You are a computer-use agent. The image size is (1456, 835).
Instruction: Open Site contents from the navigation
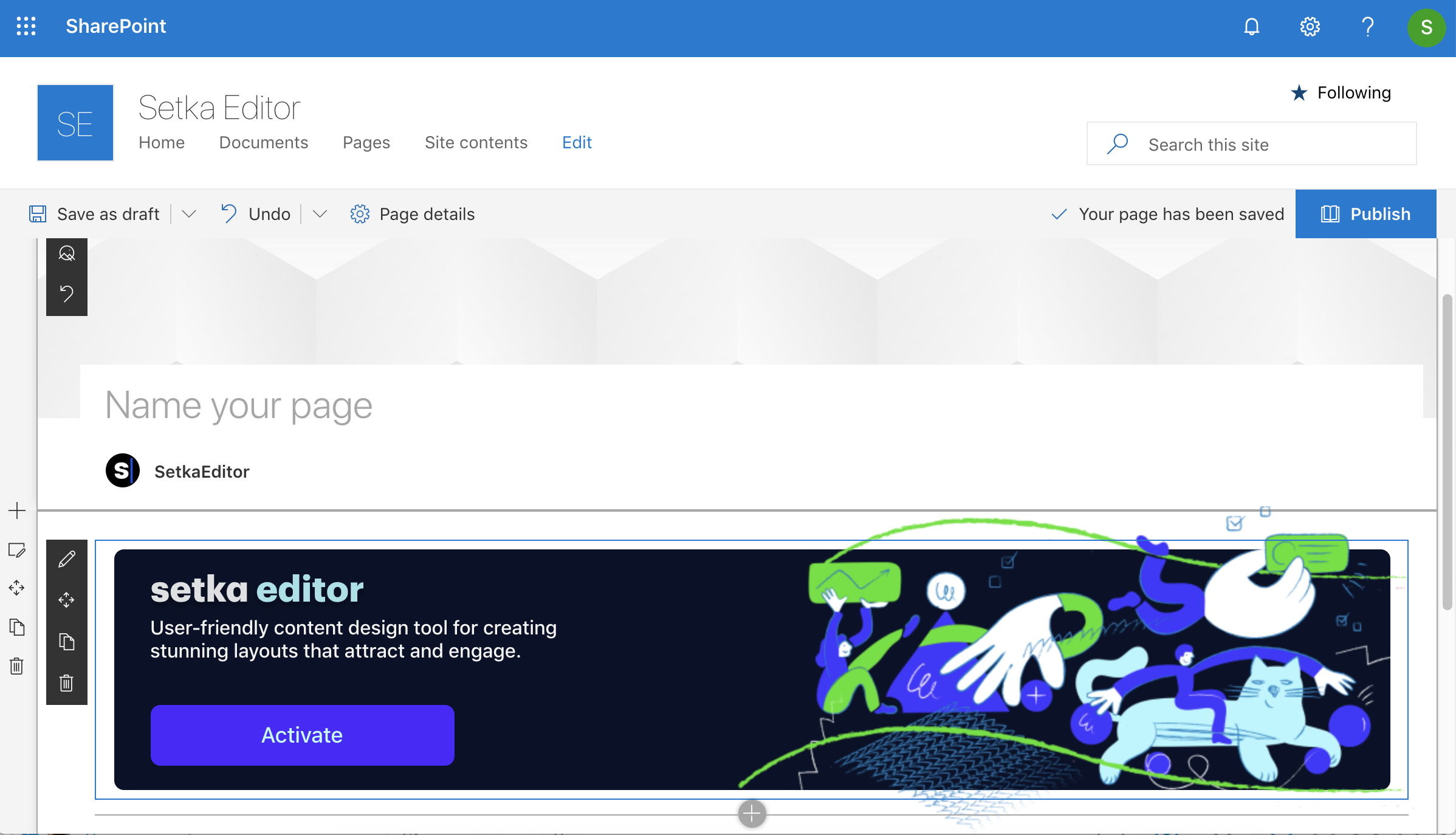pos(476,143)
